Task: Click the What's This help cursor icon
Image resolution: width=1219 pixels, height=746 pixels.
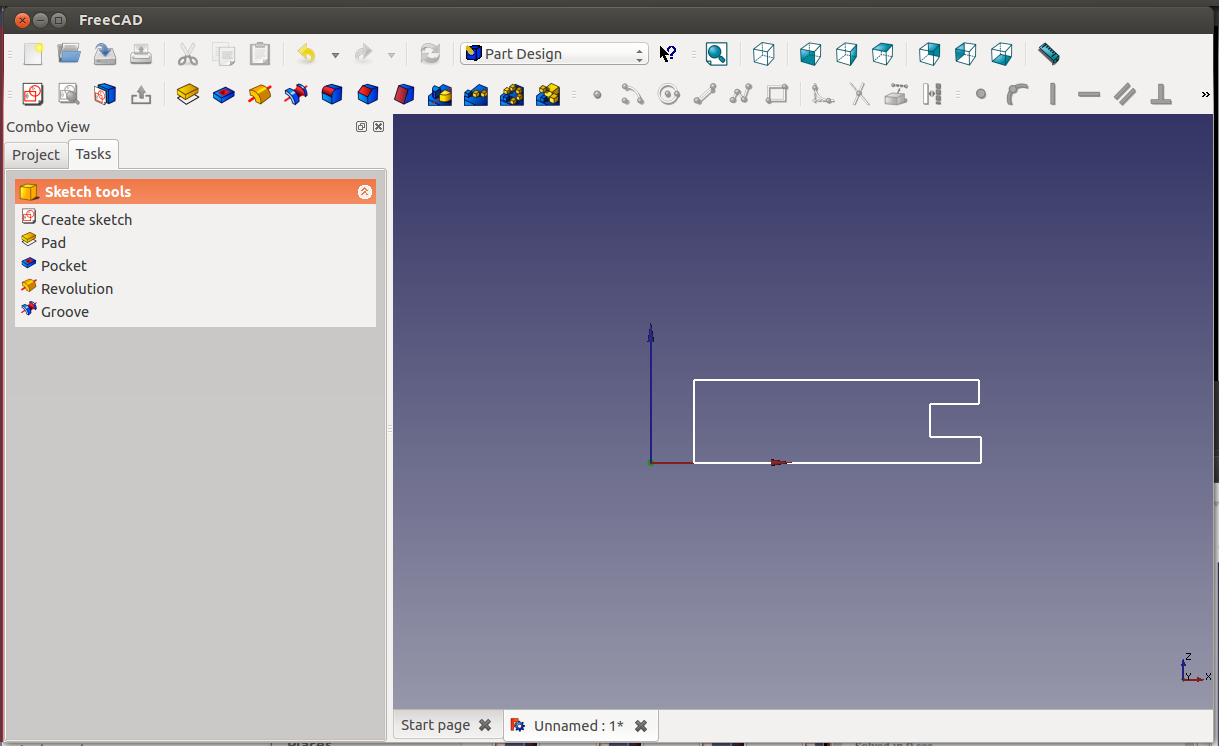Action: tap(668, 54)
